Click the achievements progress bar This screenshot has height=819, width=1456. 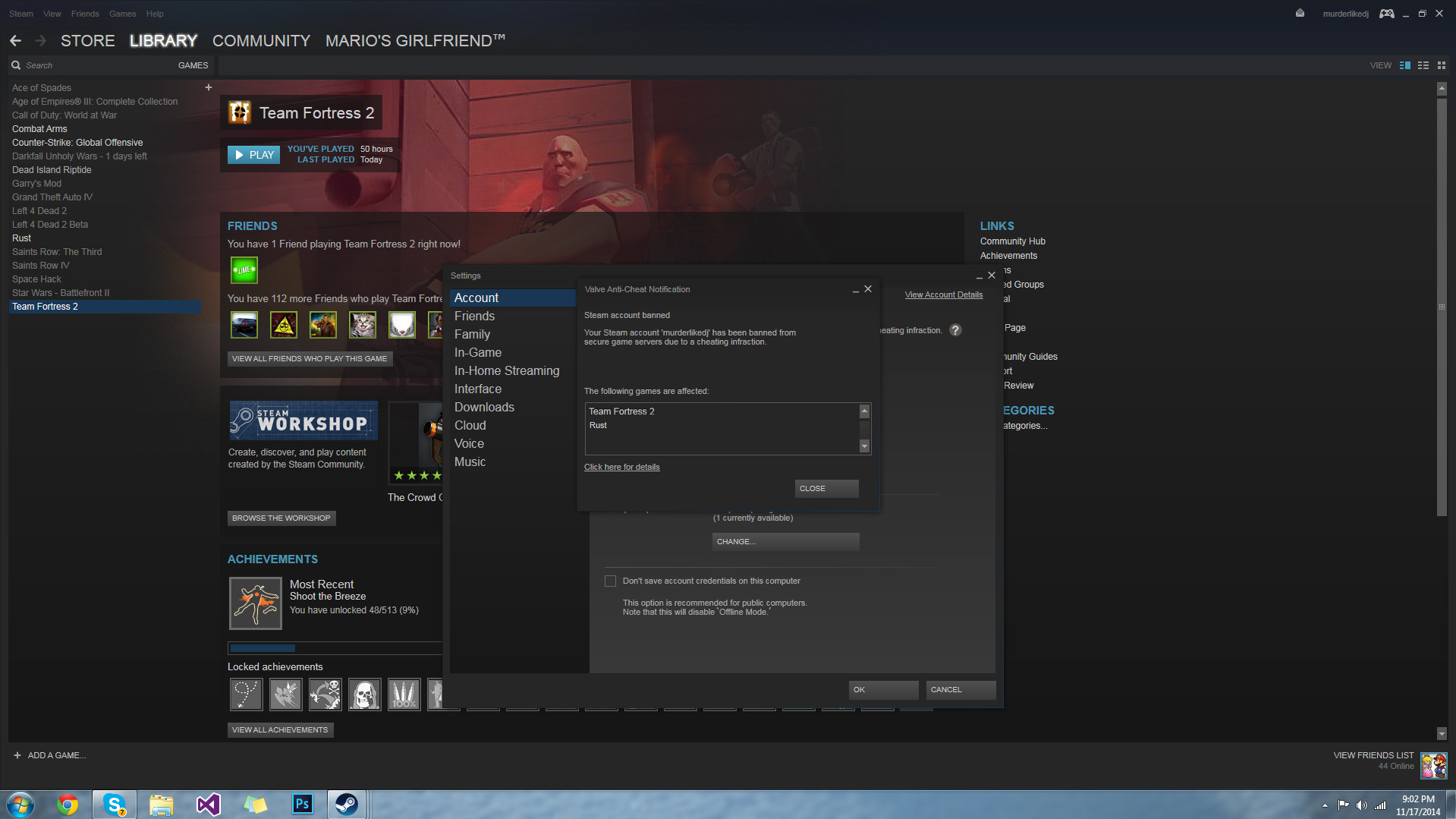click(x=335, y=648)
